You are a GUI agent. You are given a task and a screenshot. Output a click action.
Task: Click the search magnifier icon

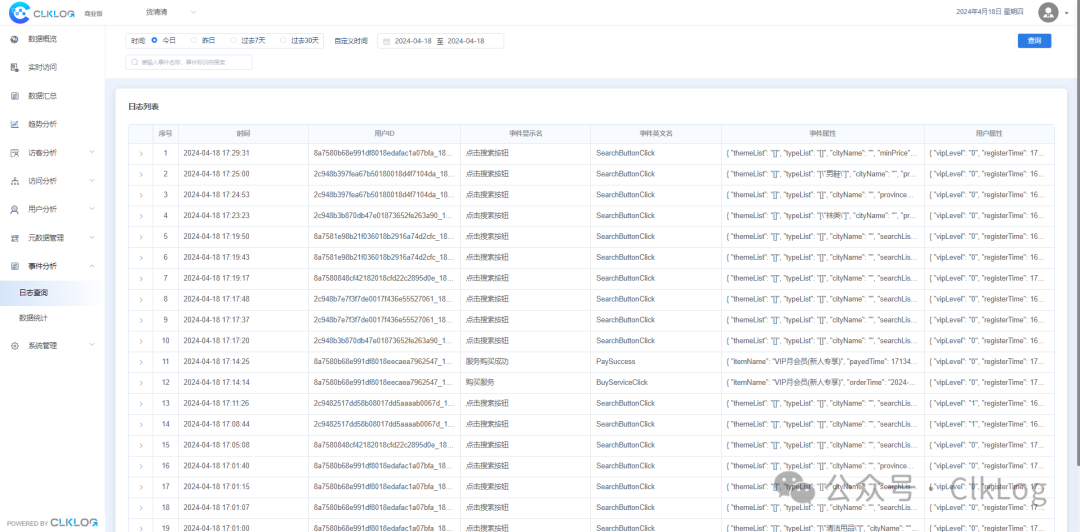(134, 62)
